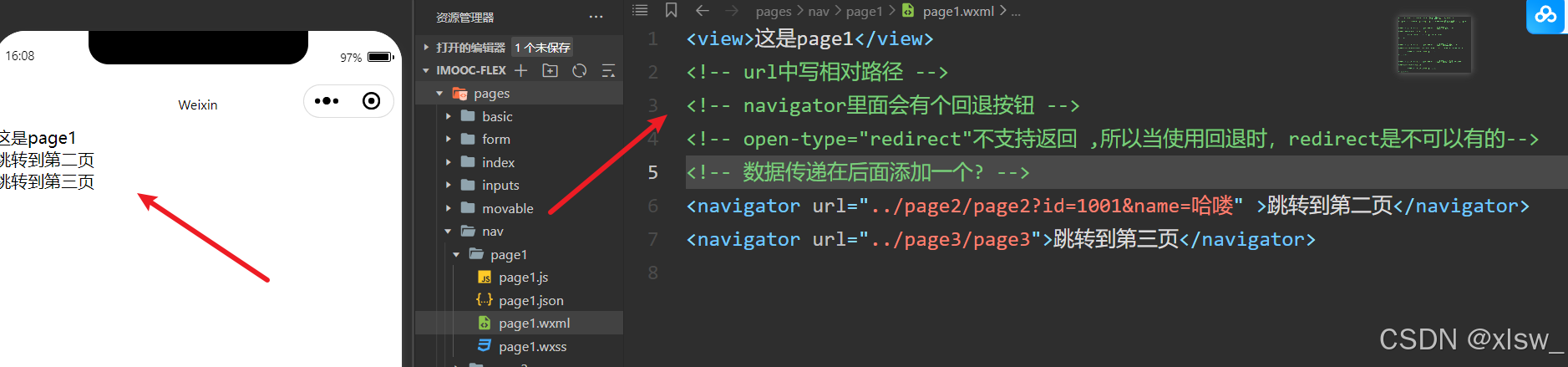Image resolution: width=1568 pixels, height=367 pixels.
Task: Tap 跳转到第三页 link in simulator
Action: coord(47,181)
